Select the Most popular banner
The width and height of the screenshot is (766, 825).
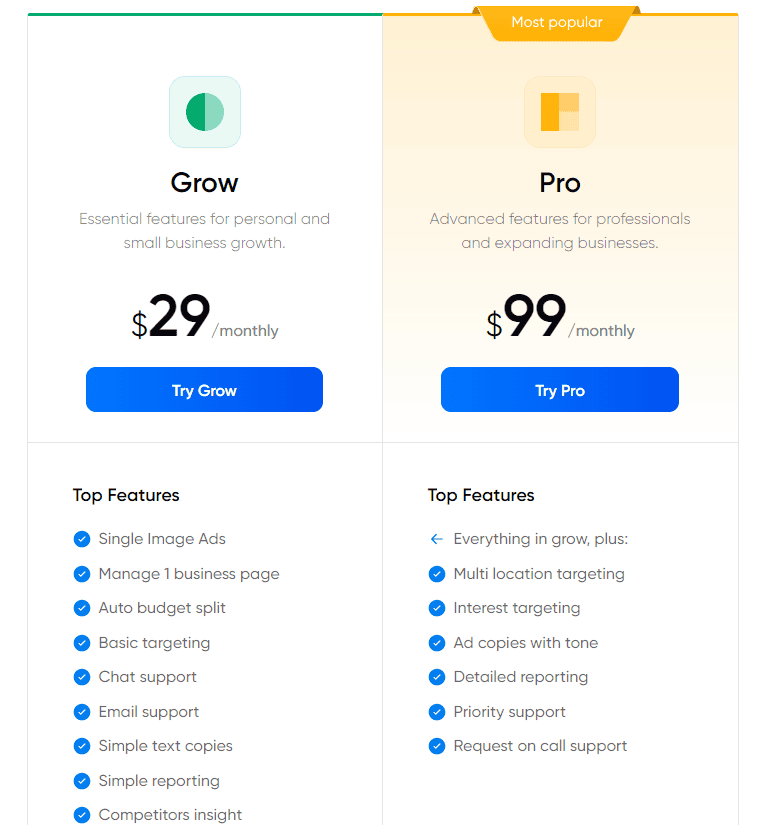(557, 22)
